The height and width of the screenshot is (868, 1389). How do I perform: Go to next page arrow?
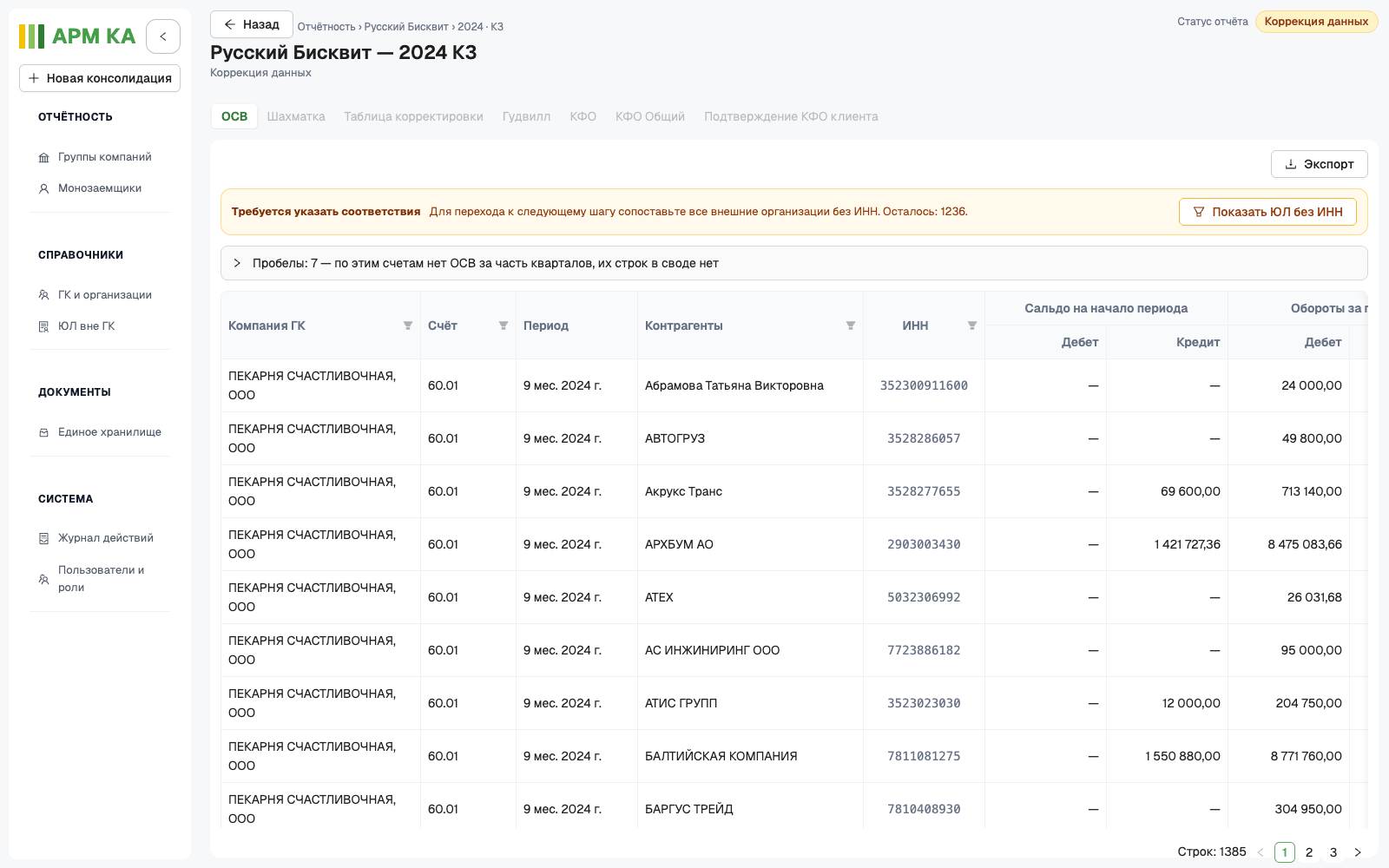pos(1358,852)
